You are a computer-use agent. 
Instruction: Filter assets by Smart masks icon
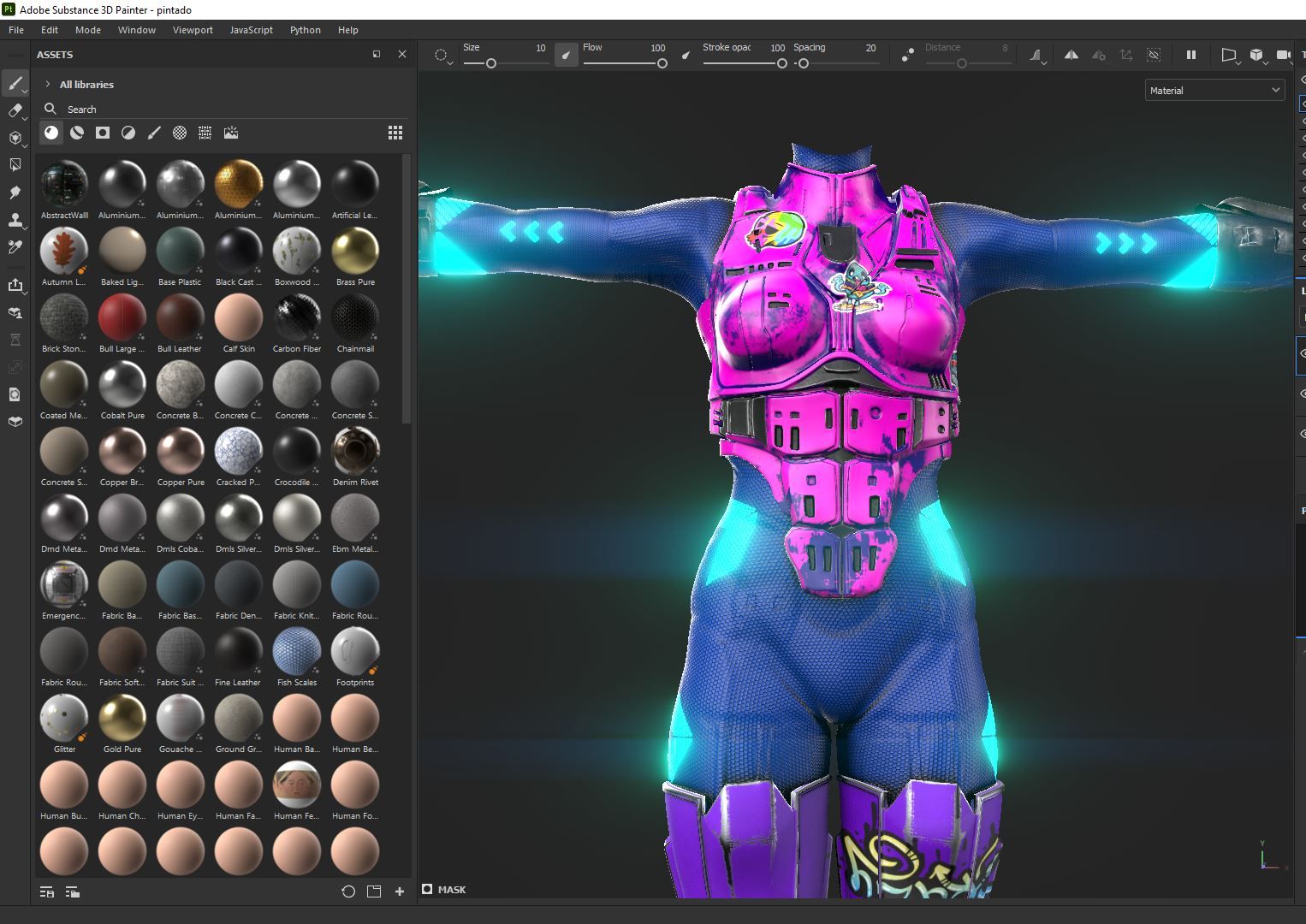click(103, 133)
